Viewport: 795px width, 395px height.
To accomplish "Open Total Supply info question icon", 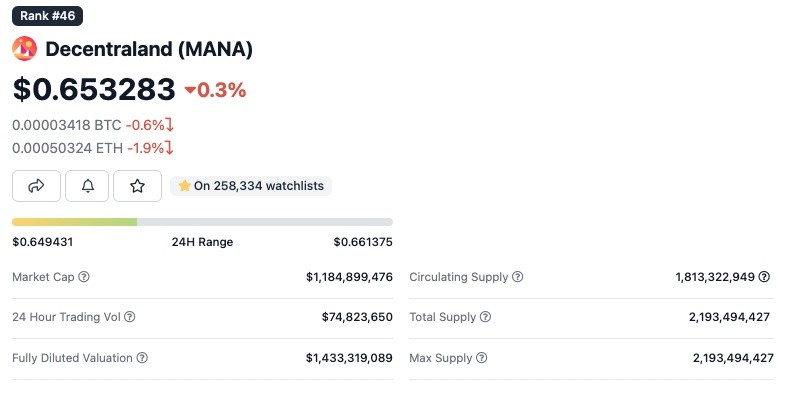I will coord(485,317).
